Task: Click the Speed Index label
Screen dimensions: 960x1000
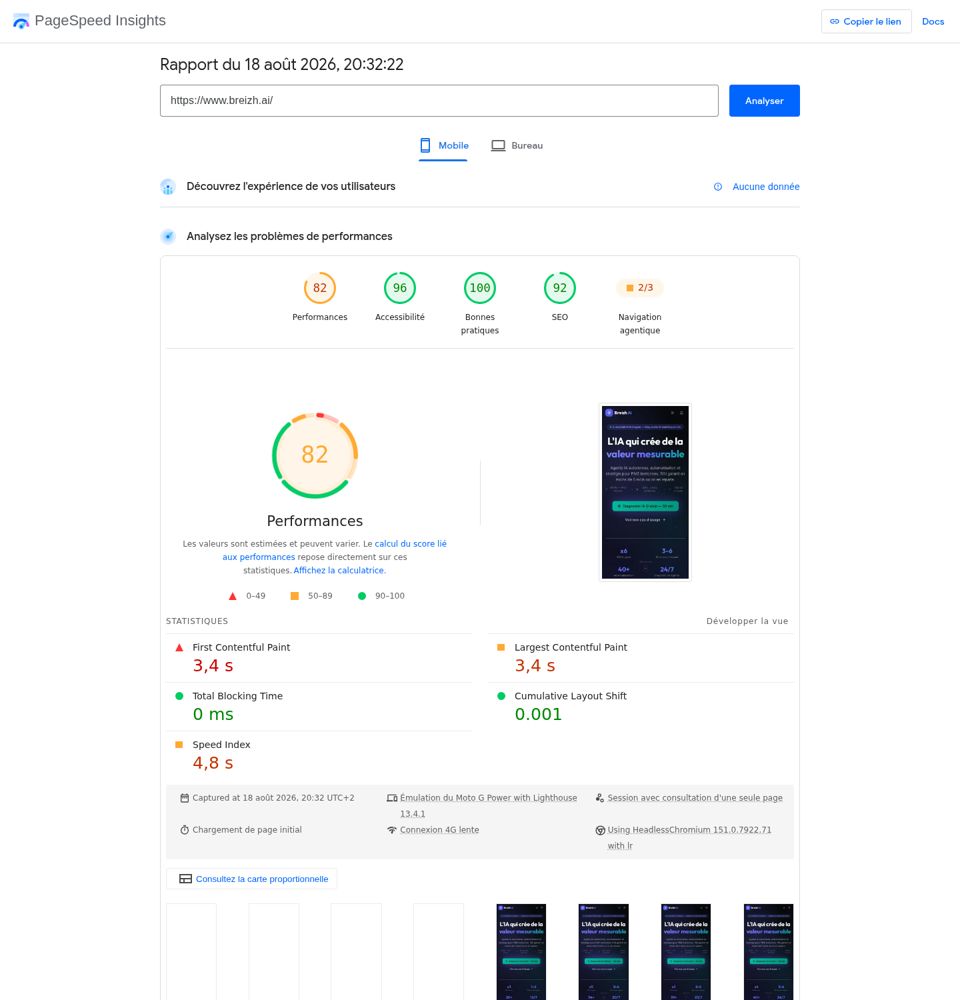Action: [221, 745]
